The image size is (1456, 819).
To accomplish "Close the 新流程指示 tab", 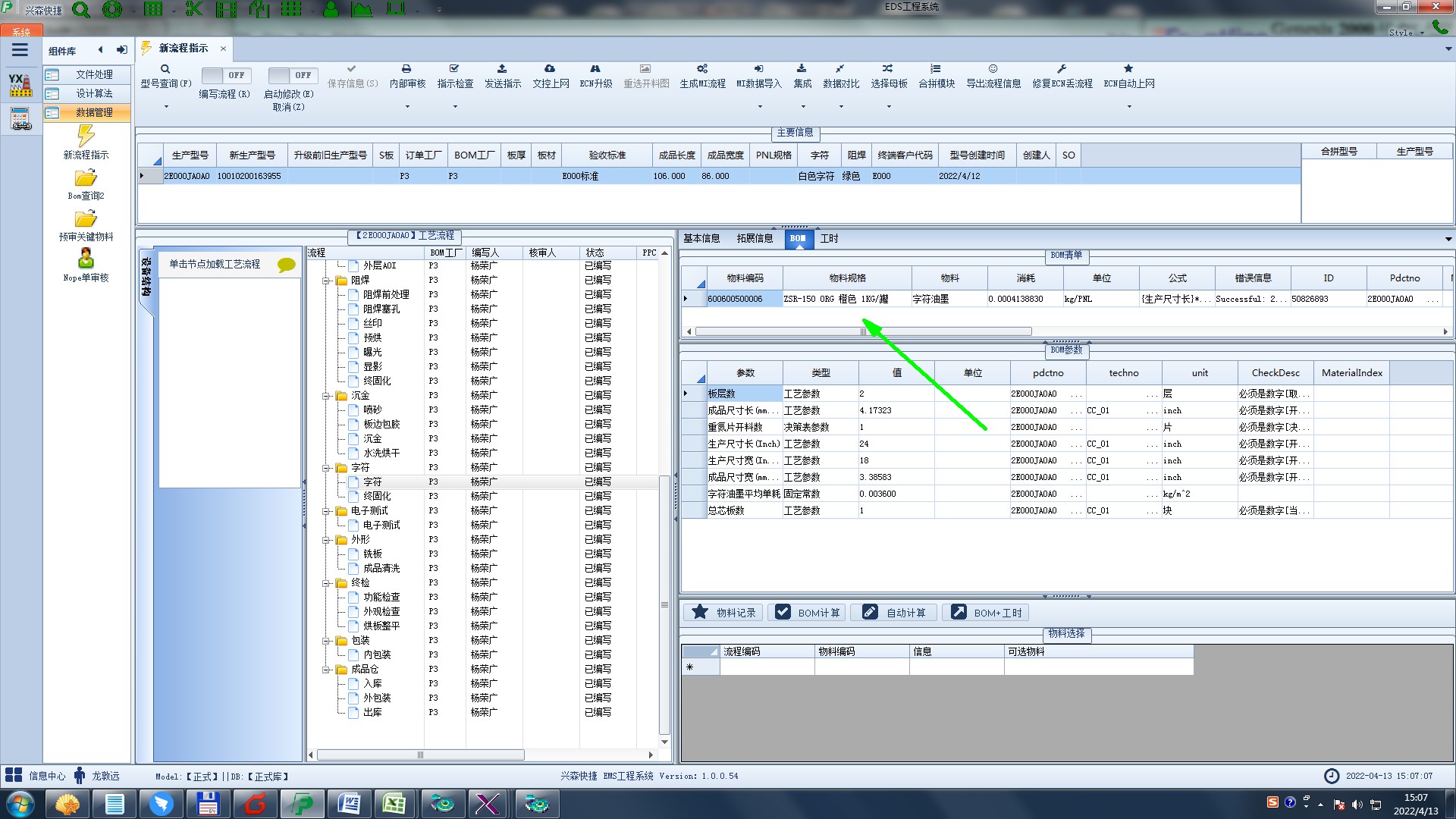I will click(223, 49).
